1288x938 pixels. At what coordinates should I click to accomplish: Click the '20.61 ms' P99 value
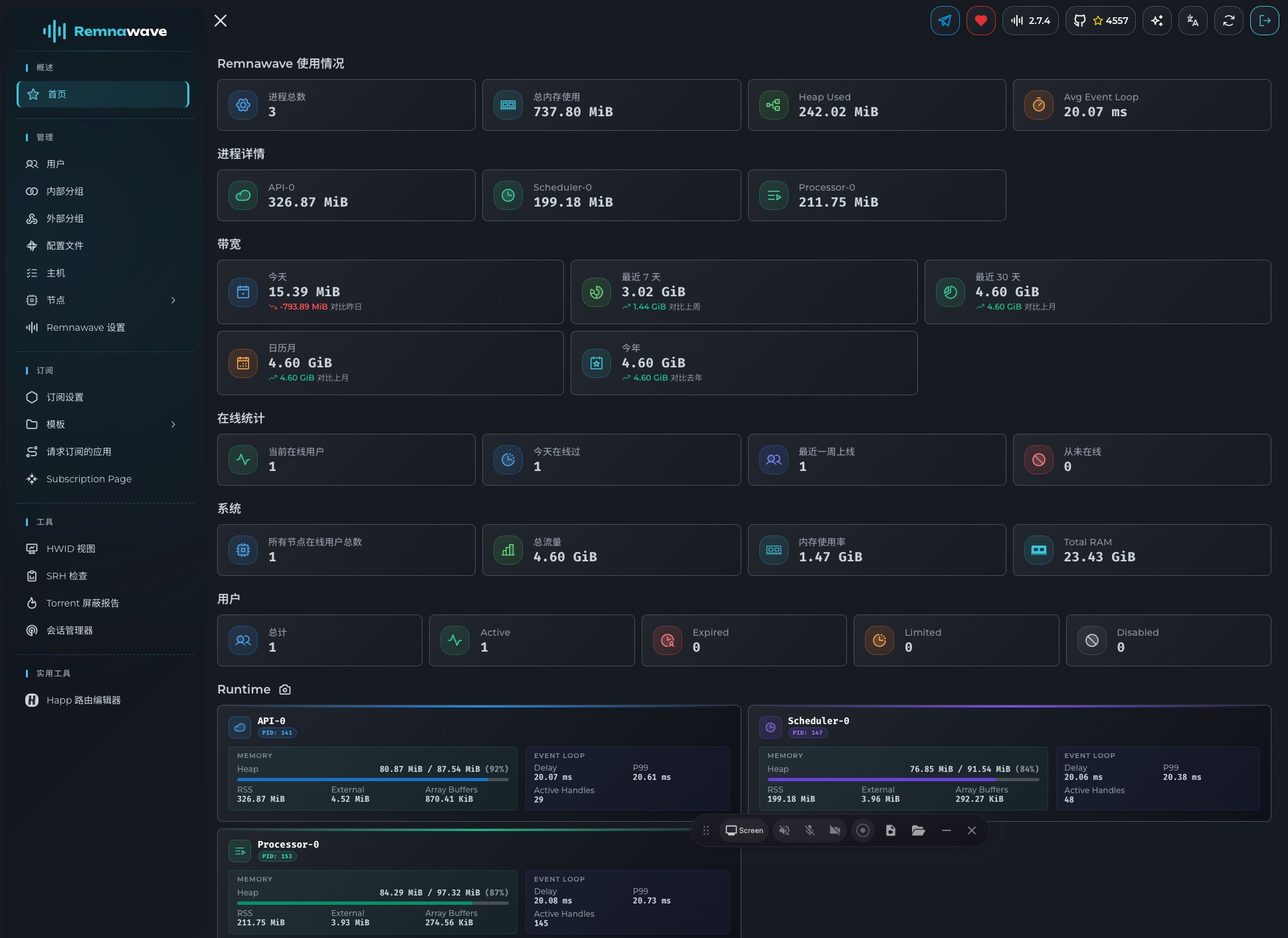[652, 777]
